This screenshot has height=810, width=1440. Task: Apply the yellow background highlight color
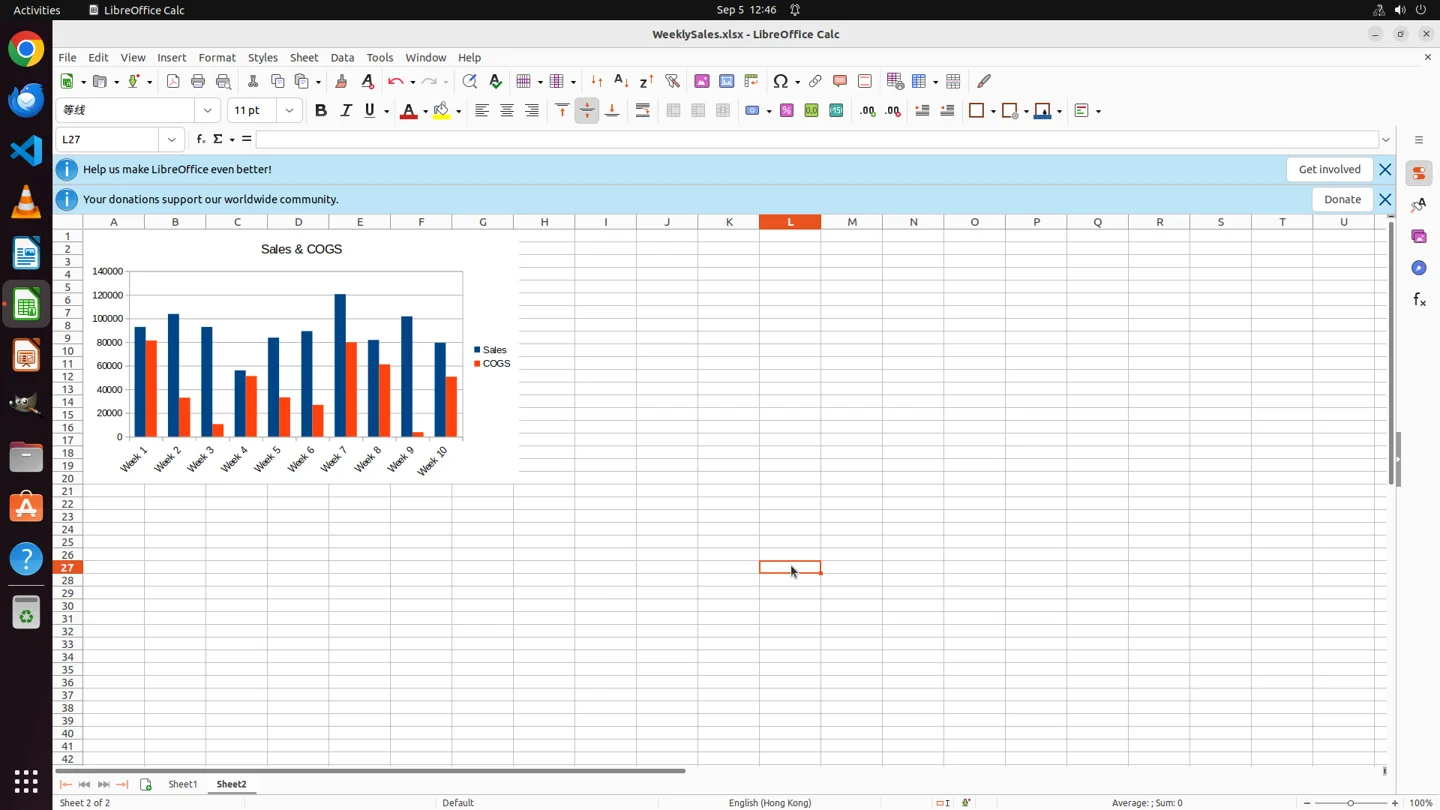pos(442,111)
